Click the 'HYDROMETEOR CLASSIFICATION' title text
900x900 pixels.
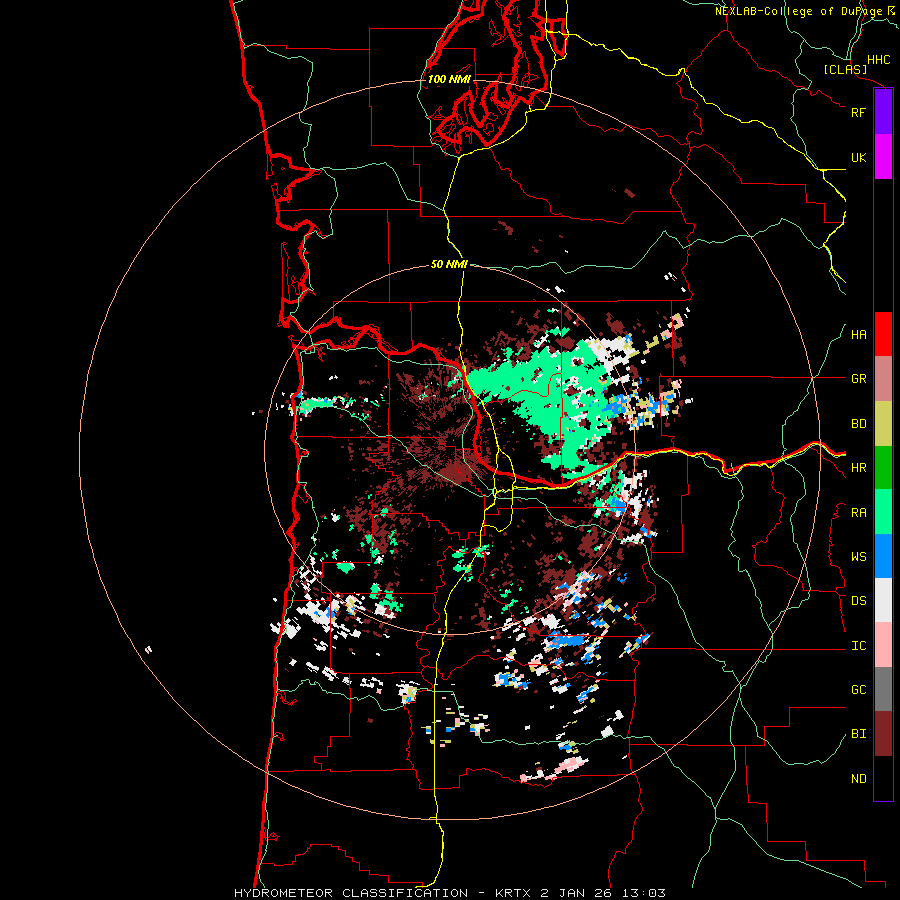coord(351,893)
